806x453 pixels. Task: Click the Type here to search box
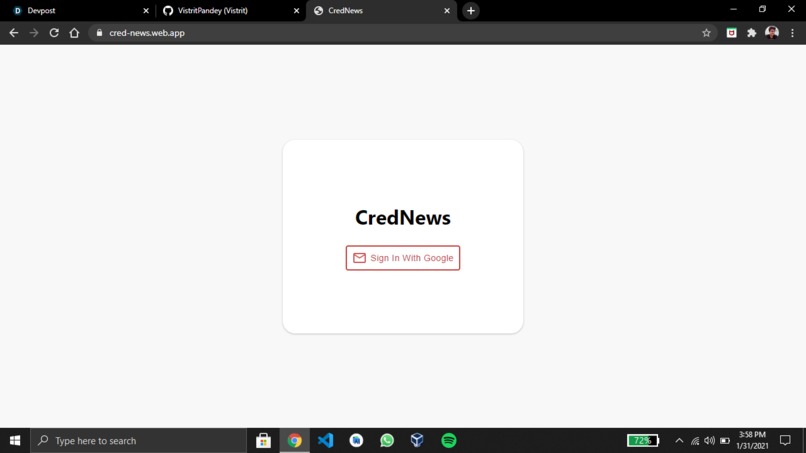click(139, 441)
